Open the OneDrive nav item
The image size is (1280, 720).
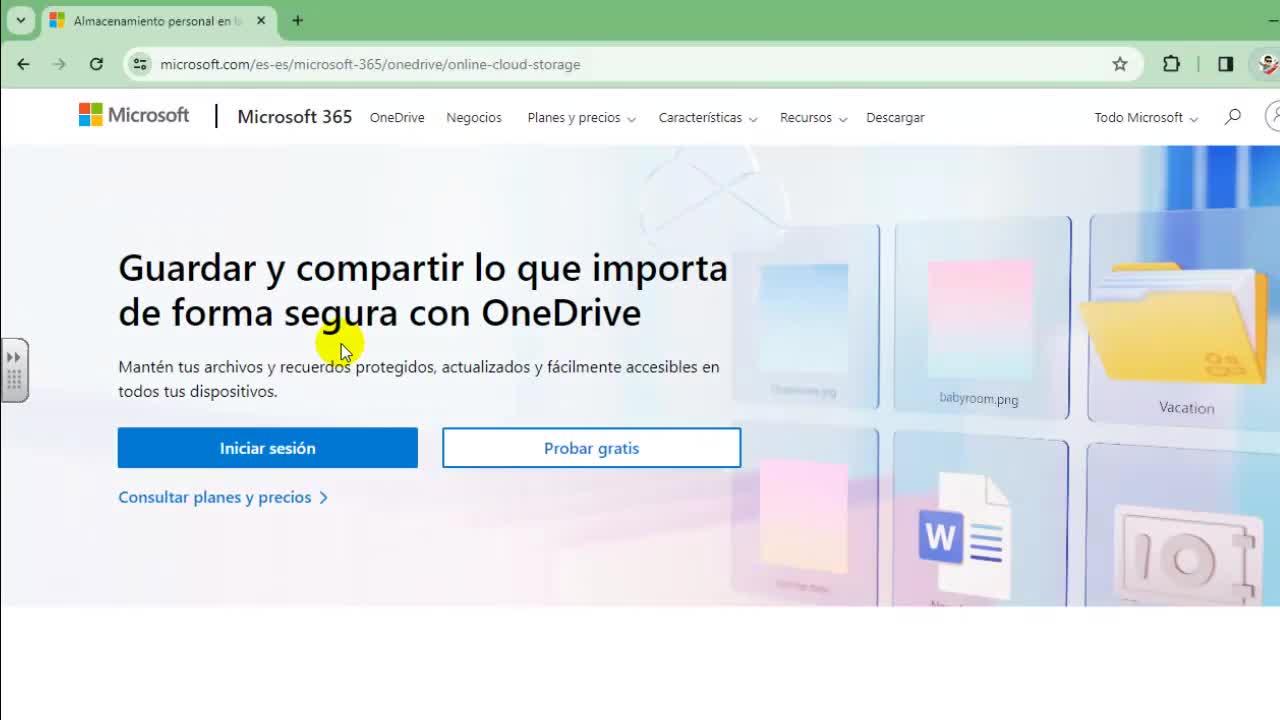[x=397, y=118]
